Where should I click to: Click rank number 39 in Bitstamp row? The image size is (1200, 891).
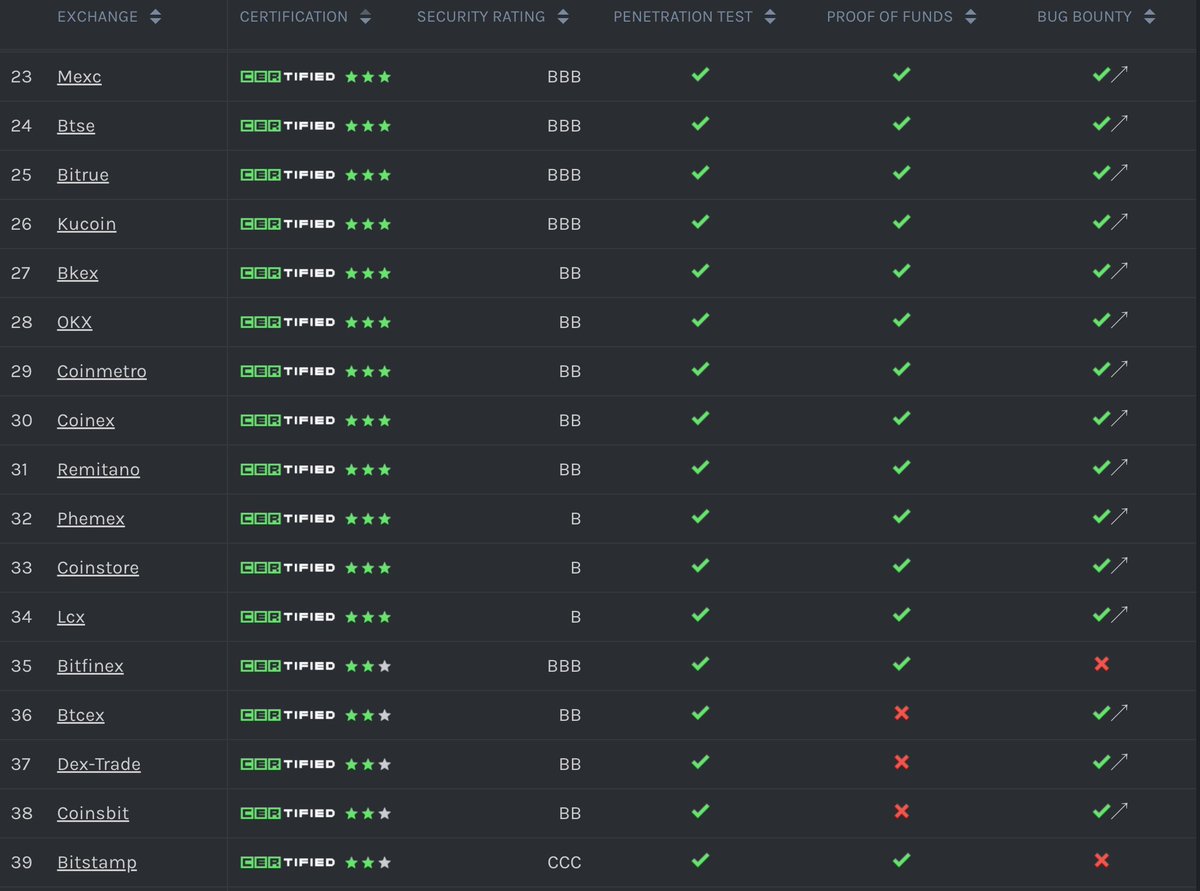pyautogui.click(x=21, y=862)
